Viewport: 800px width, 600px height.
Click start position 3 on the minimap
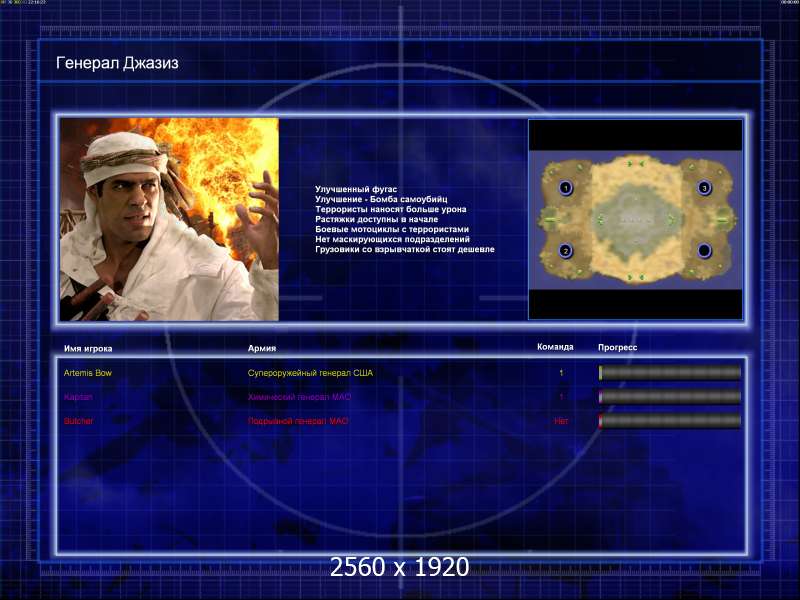(704, 188)
